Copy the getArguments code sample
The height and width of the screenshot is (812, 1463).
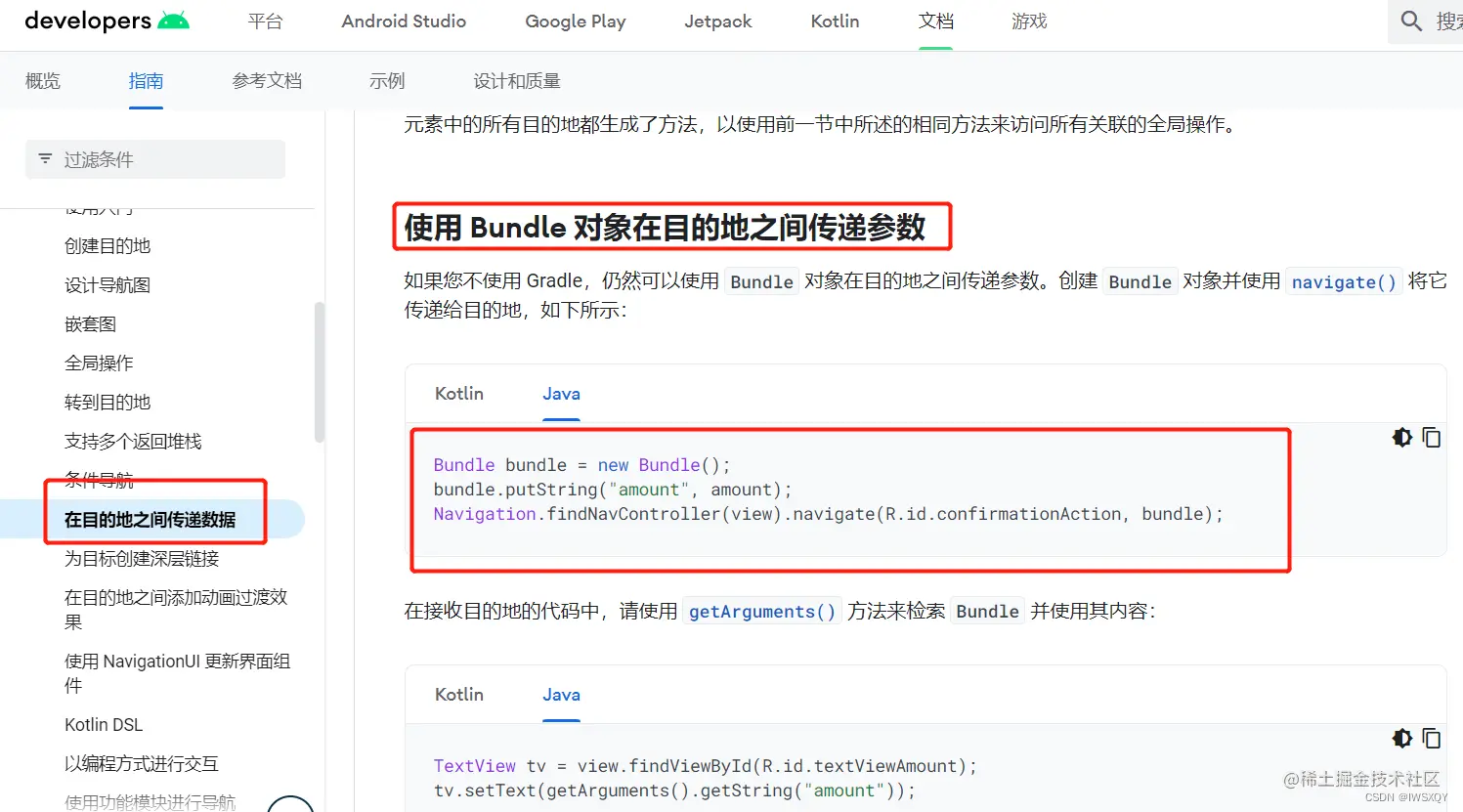point(1432,739)
